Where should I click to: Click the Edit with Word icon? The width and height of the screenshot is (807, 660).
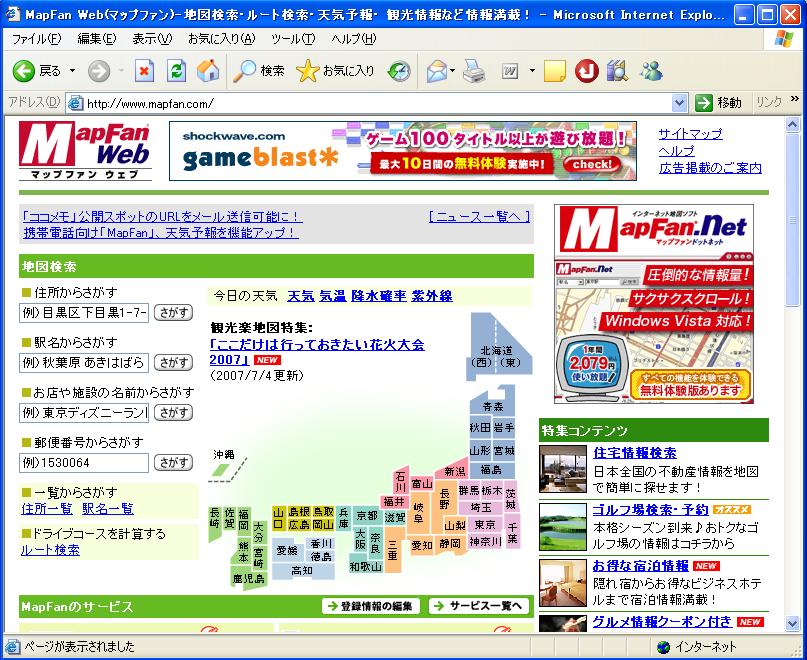510,71
